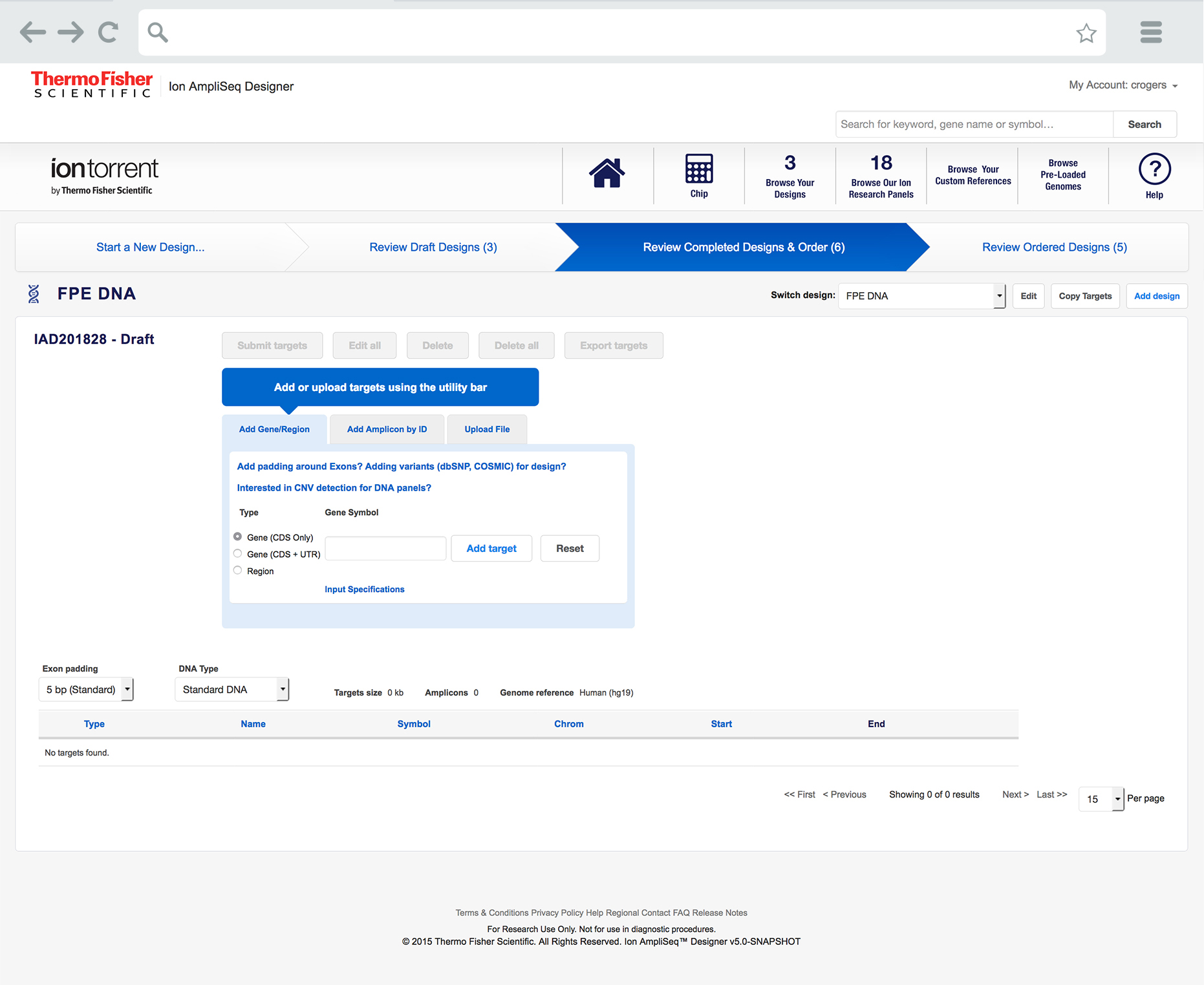
Task: Open Review Ordered Designs (5) step
Action: coord(1055,247)
